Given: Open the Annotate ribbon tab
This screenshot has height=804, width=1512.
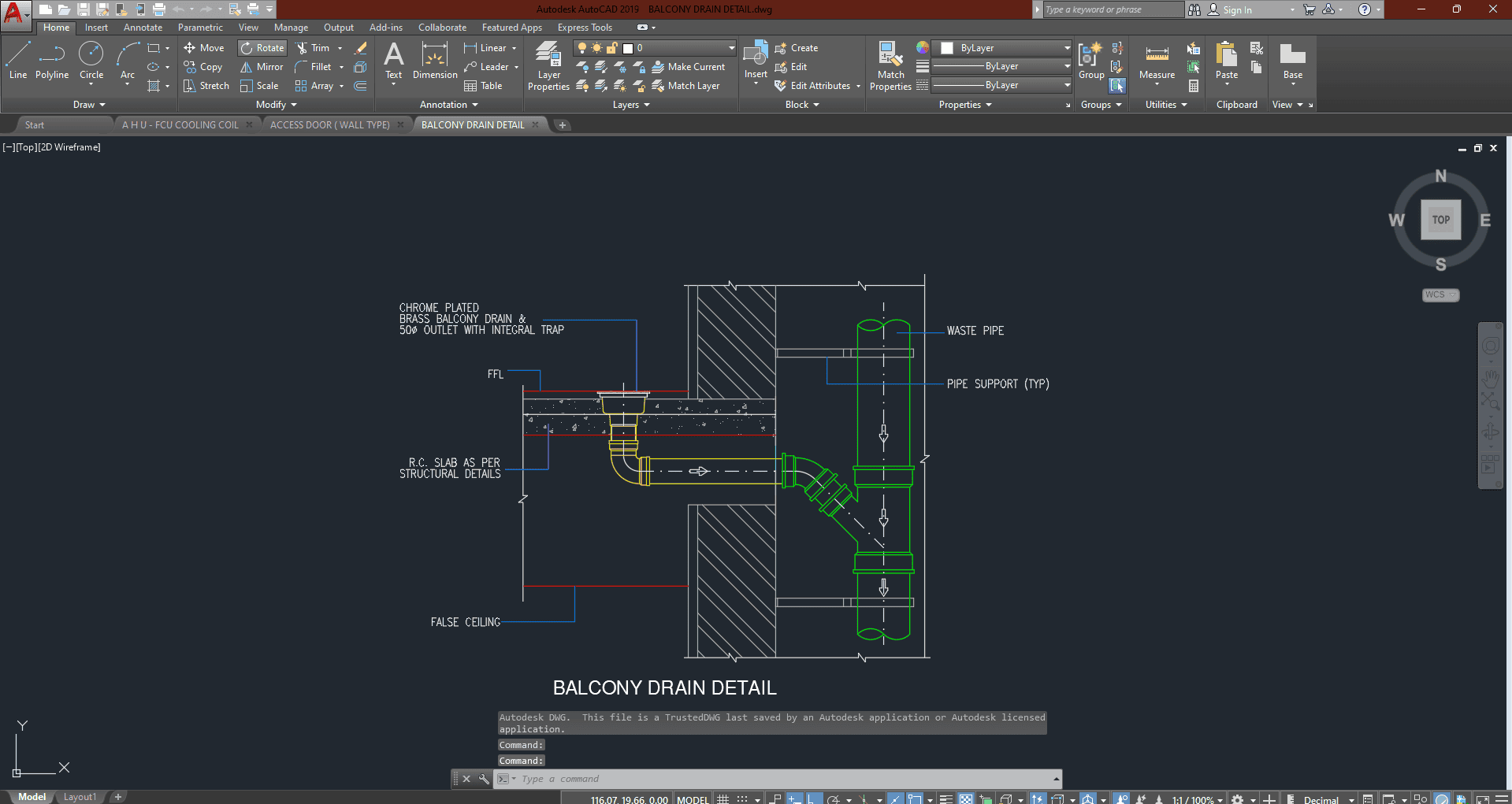Looking at the screenshot, I should pos(143,28).
